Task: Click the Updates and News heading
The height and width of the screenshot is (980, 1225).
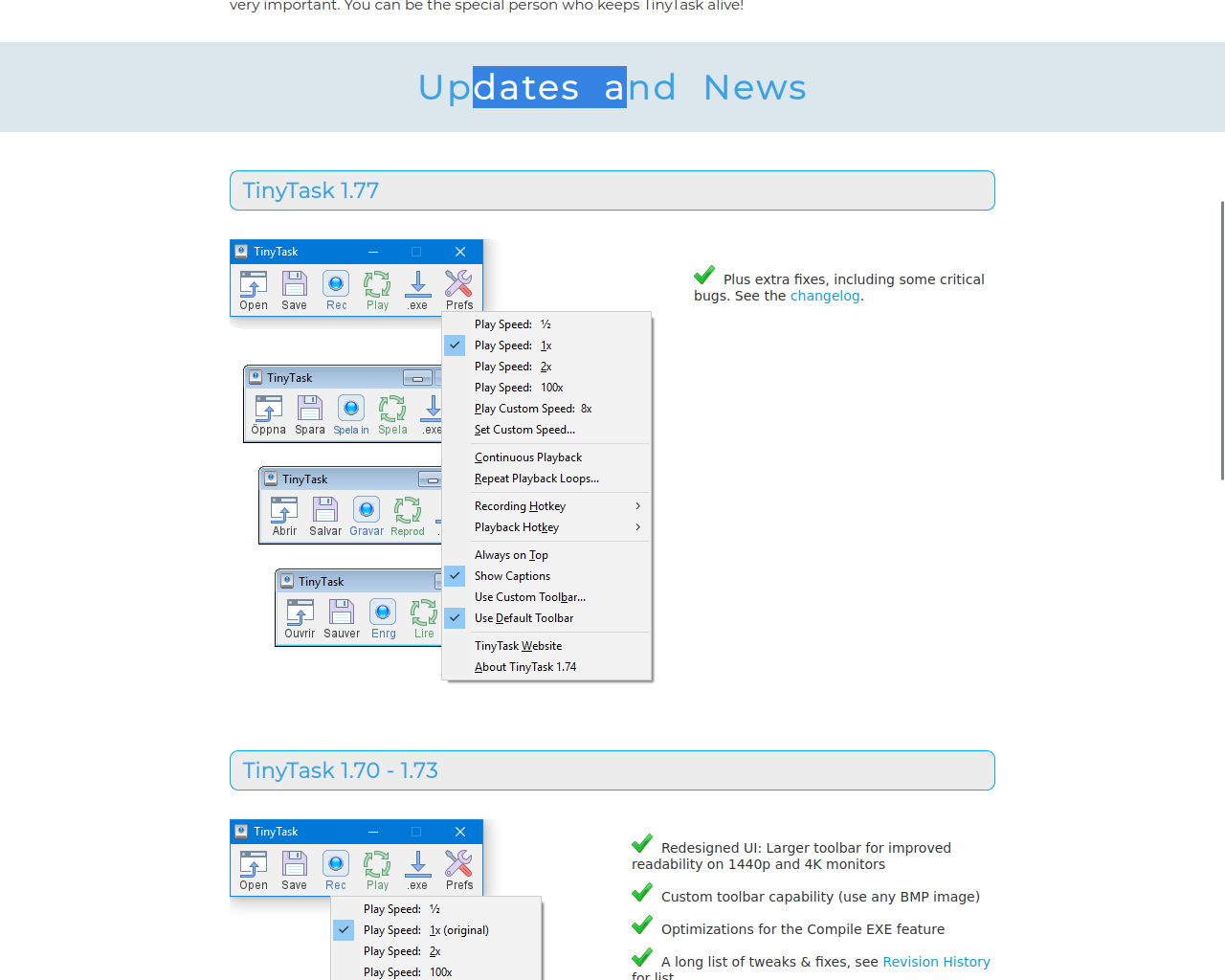Action: pyautogui.click(x=612, y=87)
